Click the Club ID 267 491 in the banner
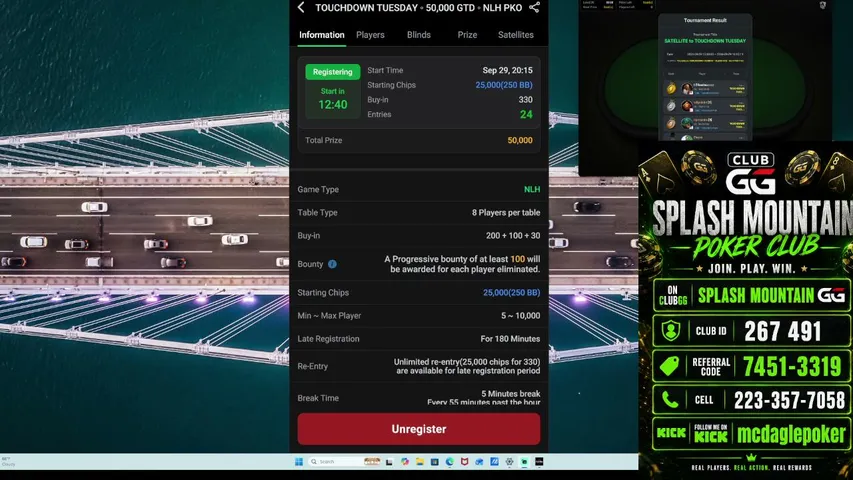Image resolution: width=853 pixels, height=480 pixels. 782,331
